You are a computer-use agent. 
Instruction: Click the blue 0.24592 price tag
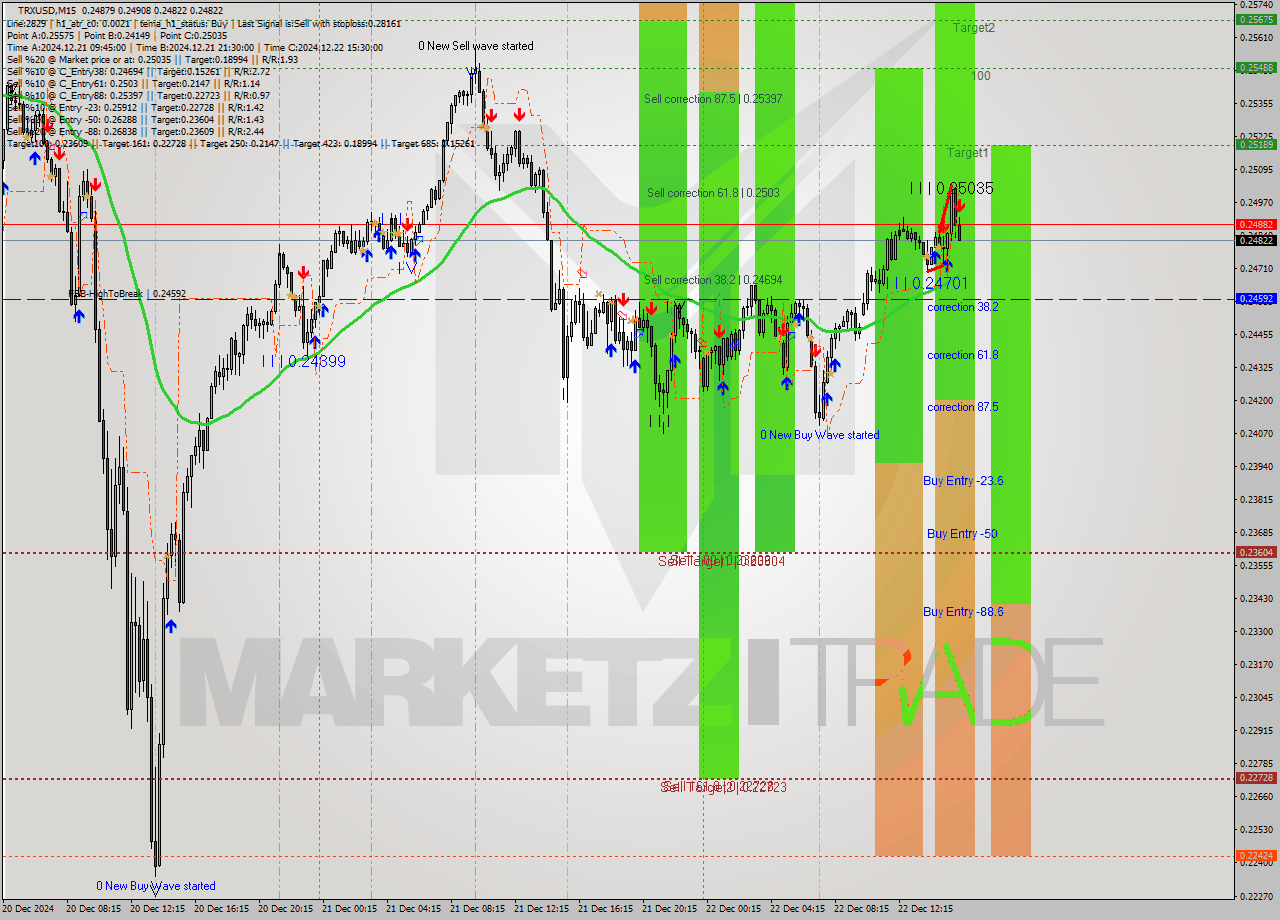(1256, 298)
